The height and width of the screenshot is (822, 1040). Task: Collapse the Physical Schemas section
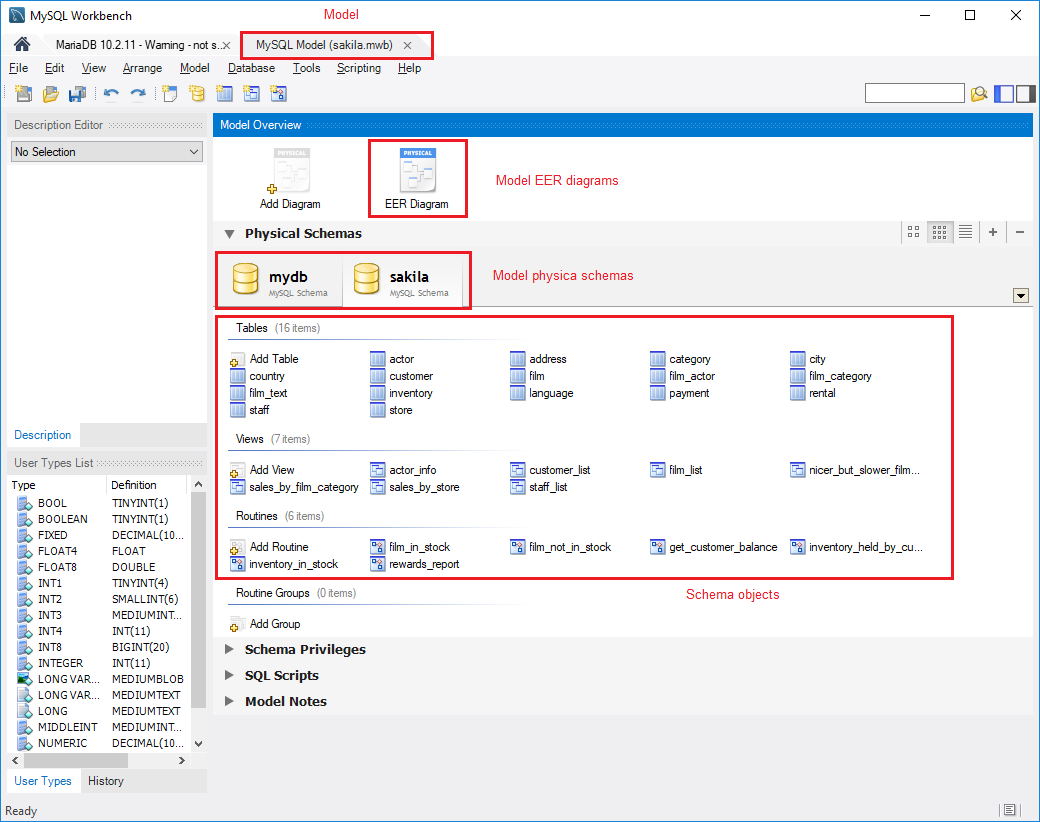point(229,234)
